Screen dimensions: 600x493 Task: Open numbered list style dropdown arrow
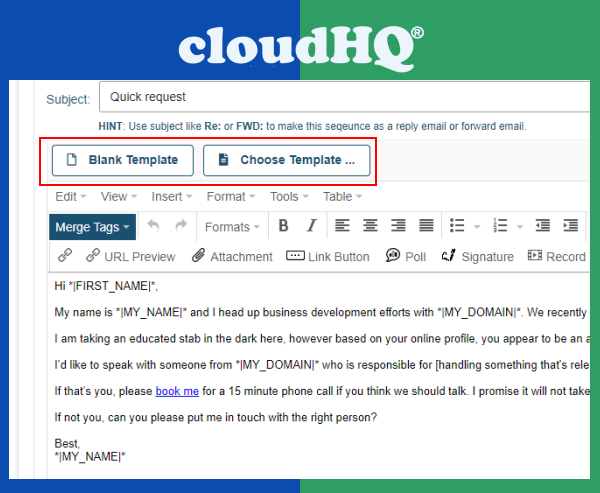point(520,227)
